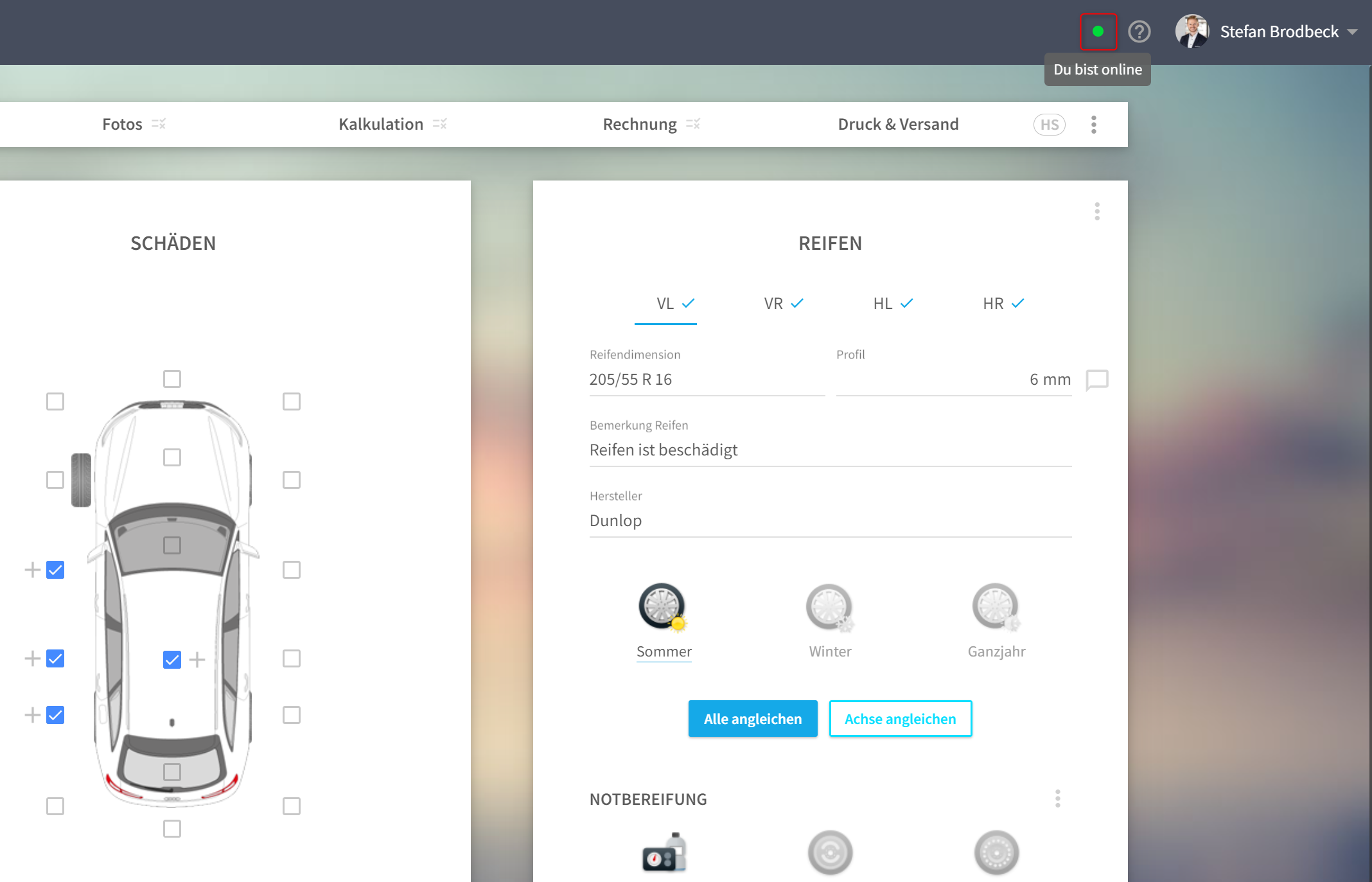Select the Winter tire type icon
Image resolution: width=1372 pixels, height=882 pixels.
(830, 607)
